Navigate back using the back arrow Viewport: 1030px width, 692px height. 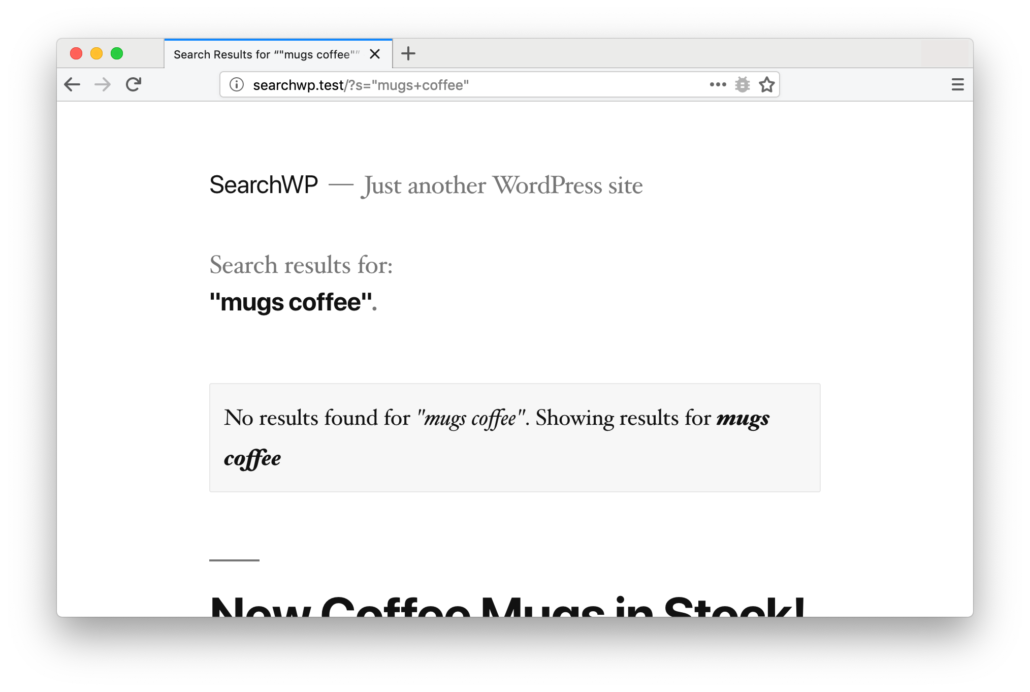[x=71, y=84]
